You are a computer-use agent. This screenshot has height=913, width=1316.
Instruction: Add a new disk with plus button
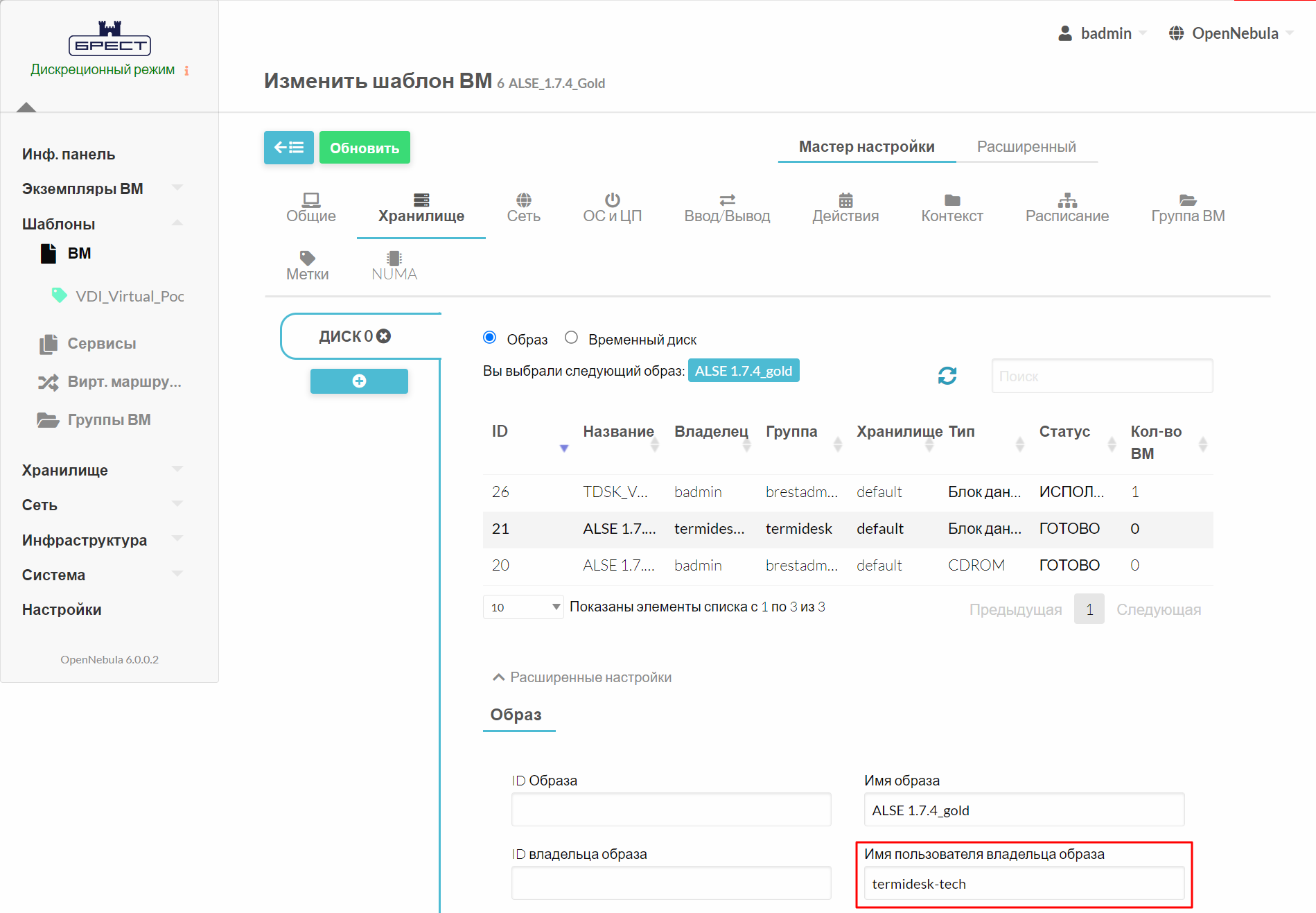click(x=359, y=381)
